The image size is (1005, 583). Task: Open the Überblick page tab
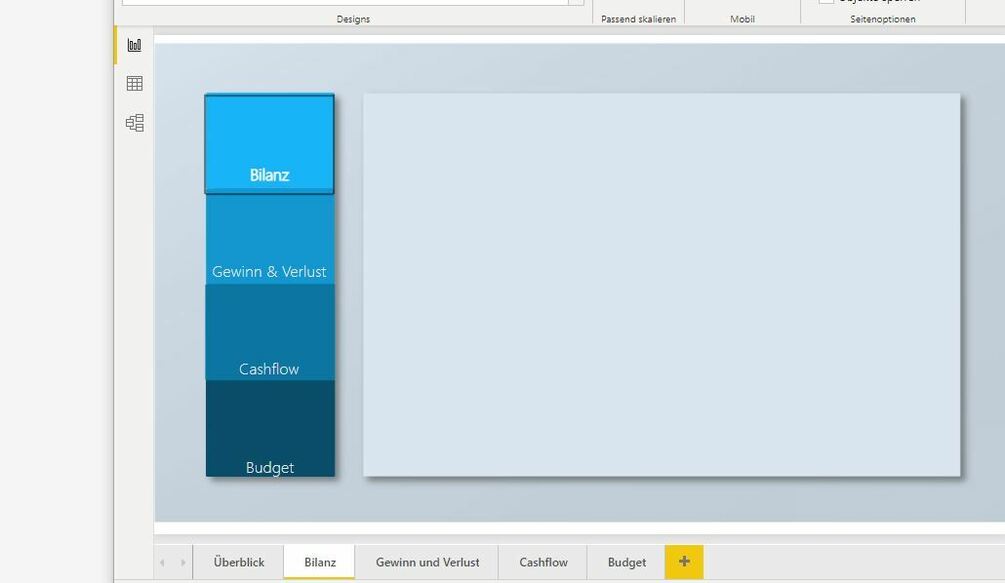238,562
